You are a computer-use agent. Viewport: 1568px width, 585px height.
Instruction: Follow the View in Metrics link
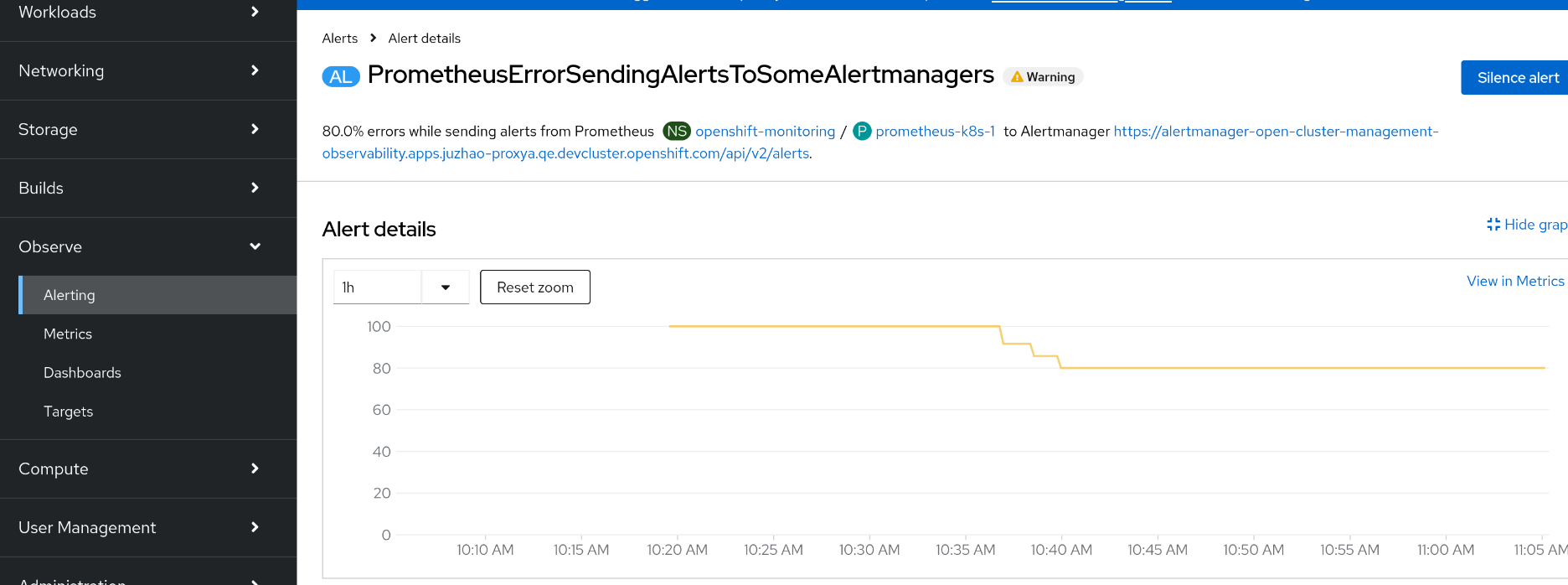point(1514,282)
